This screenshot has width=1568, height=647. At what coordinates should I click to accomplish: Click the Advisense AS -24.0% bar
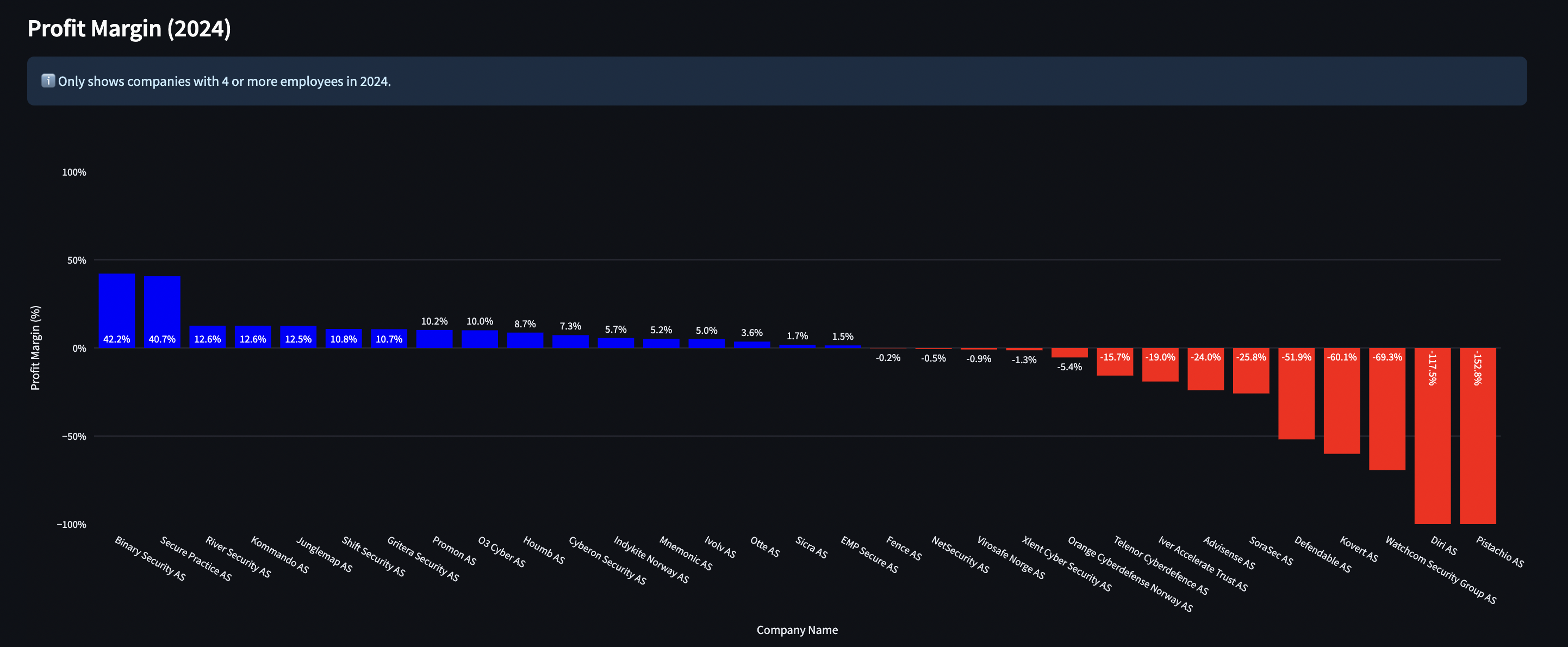(x=1206, y=369)
